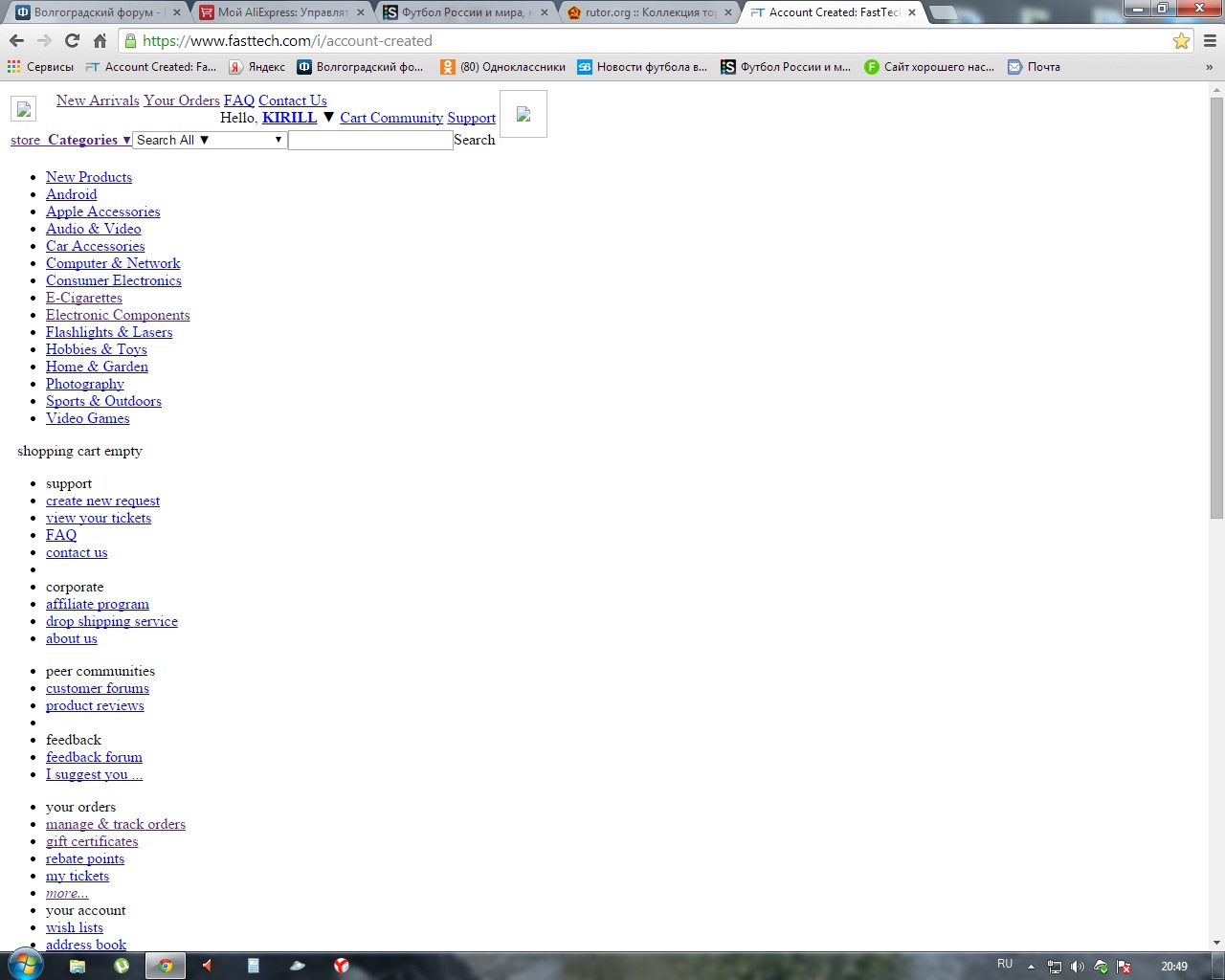Open uTorrent from the taskbar
1225x980 pixels.
tap(122, 966)
